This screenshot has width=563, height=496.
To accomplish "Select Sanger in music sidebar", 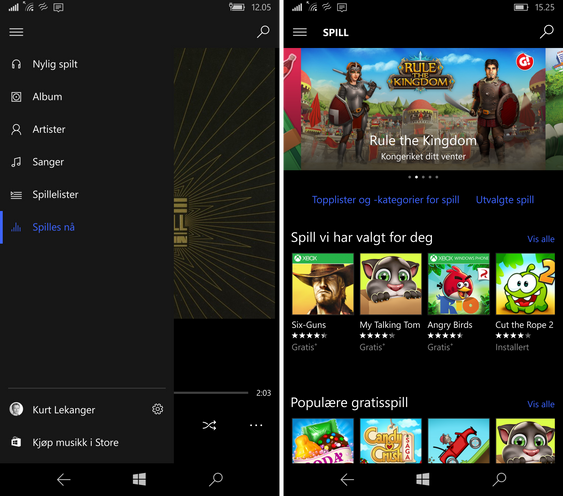I will click(87, 162).
